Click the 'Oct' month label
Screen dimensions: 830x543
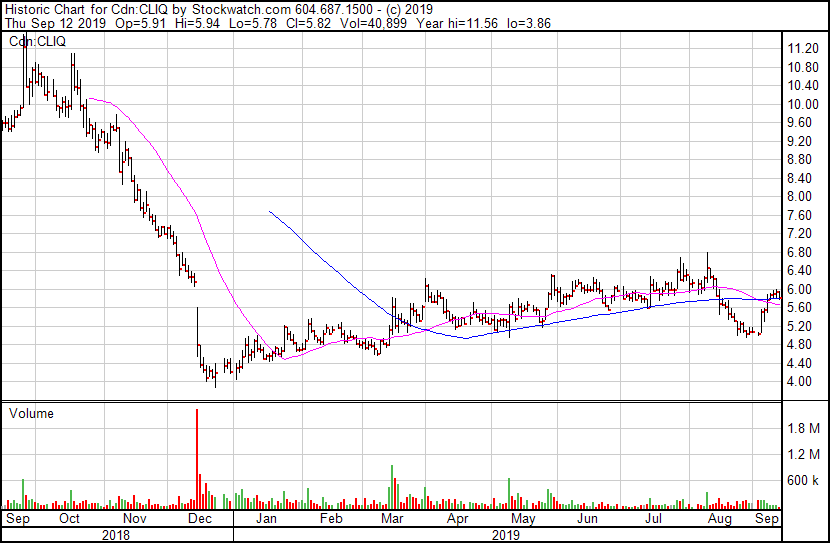tap(69, 519)
